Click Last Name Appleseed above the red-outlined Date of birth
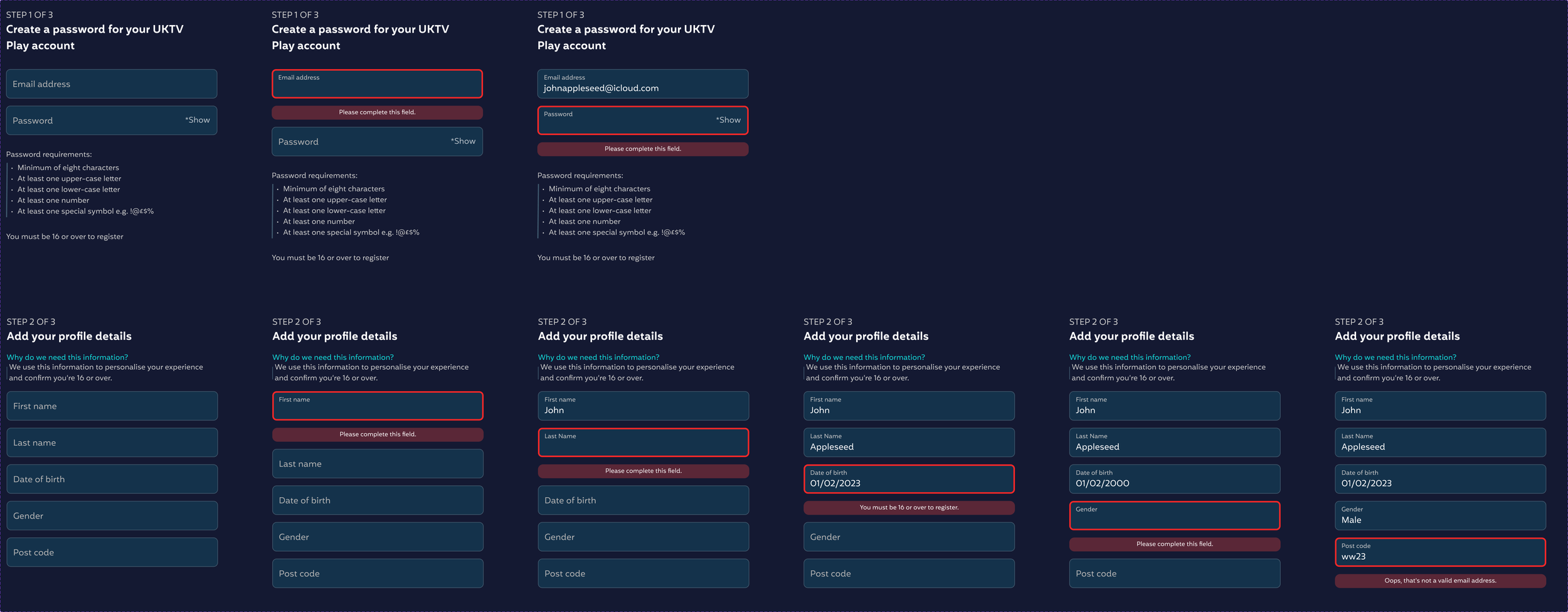Viewport: 1568px width, 612px height. click(909, 443)
